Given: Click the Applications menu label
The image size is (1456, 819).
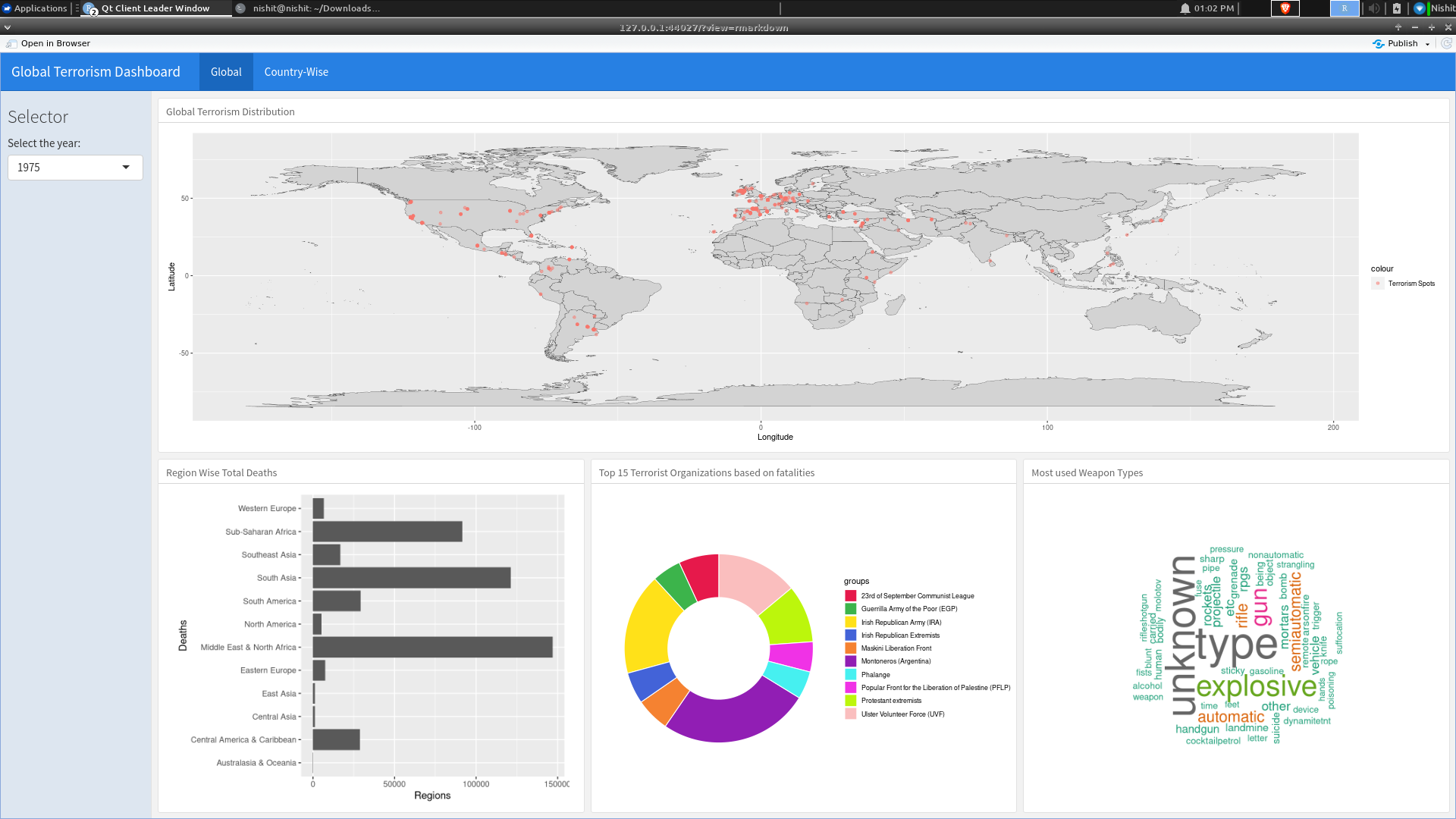Looking at the screenshot, I should coord(40,8).
